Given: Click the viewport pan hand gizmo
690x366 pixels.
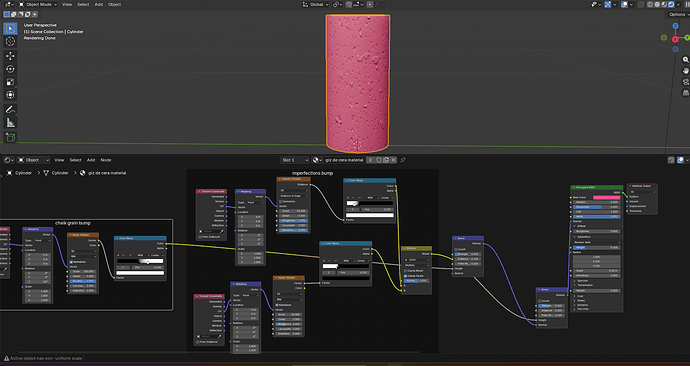Looking at the screenshot, I should (x=686, y=70).
